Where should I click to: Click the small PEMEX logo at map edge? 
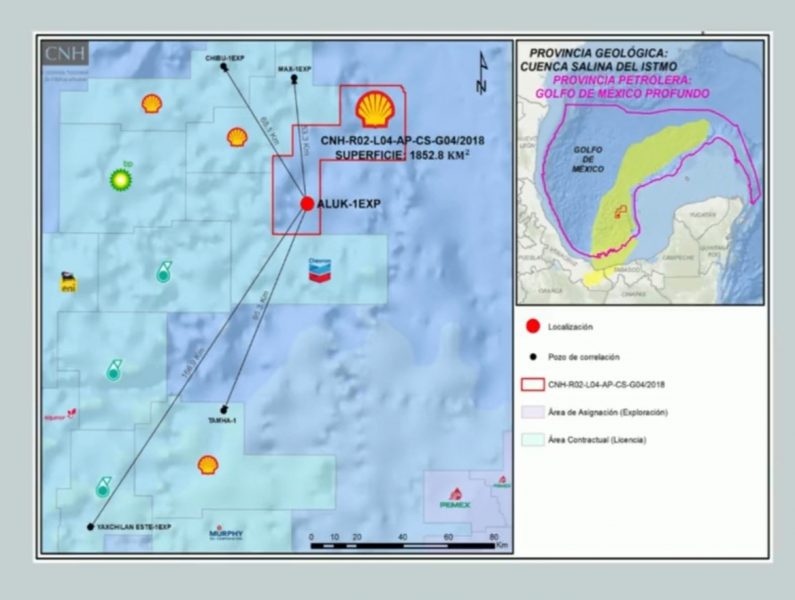[501, 482]
